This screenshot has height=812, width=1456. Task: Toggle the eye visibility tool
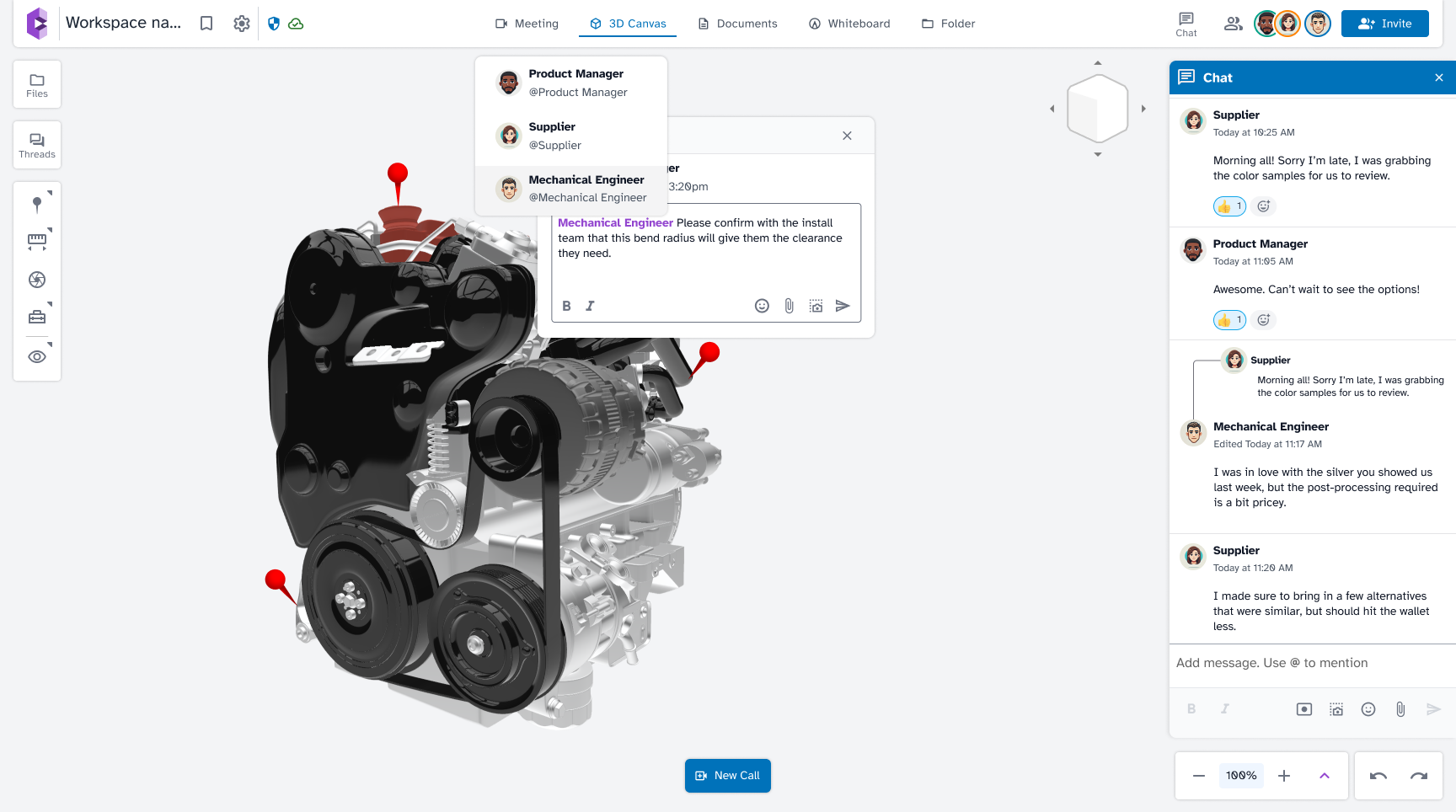click(x=37, y=356)
